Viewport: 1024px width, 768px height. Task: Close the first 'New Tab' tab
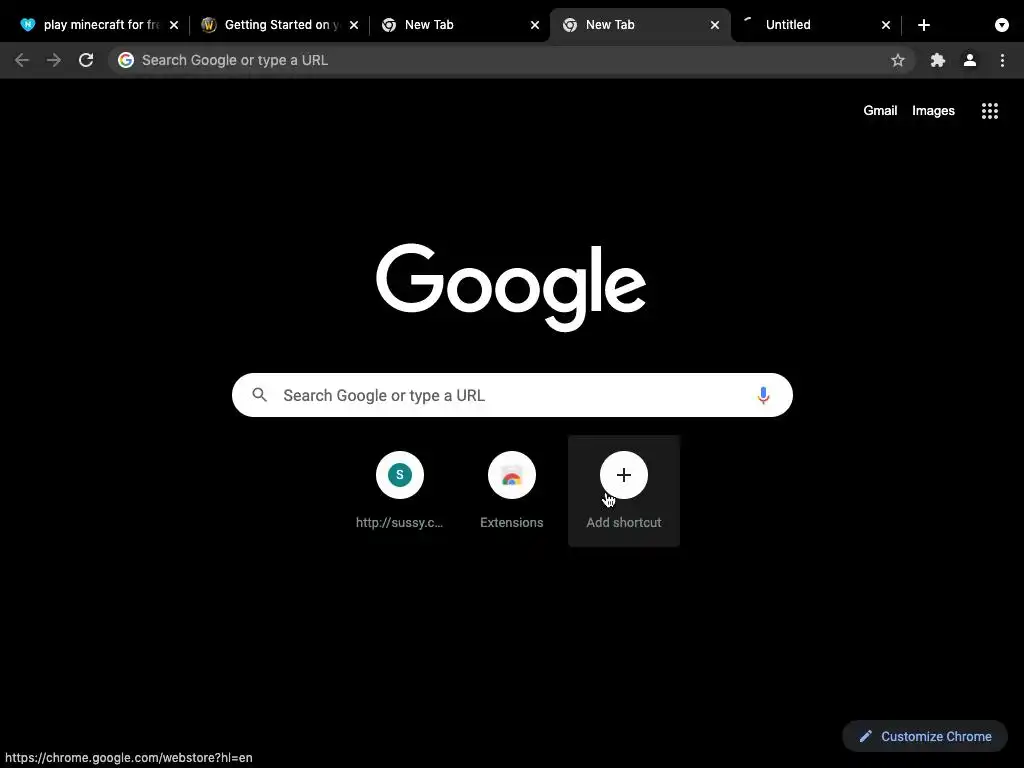[535, 25]
